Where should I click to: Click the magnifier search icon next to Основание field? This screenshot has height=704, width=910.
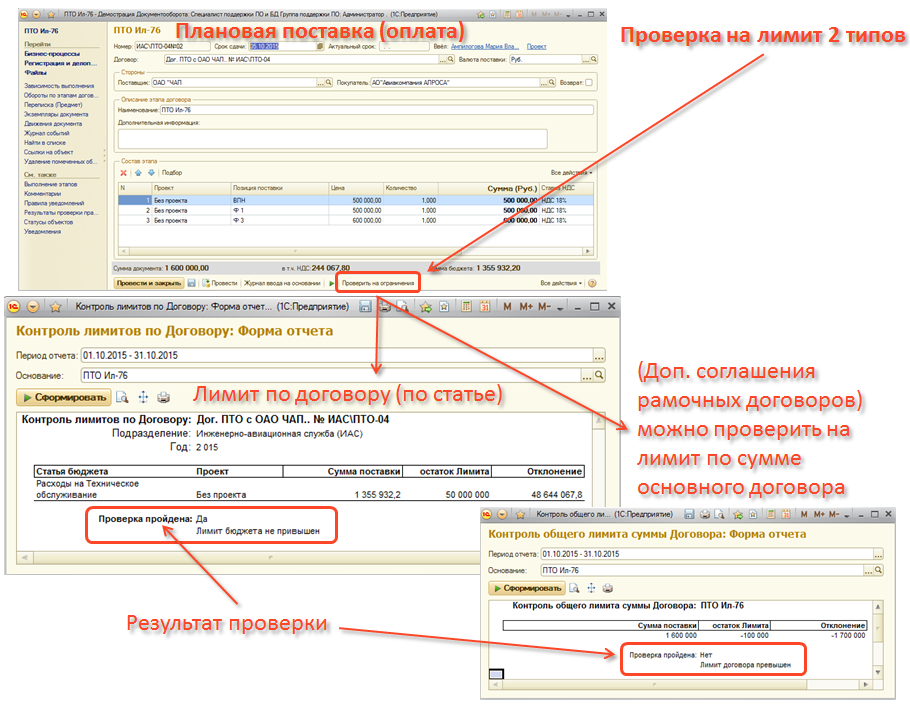coord(599,375)
